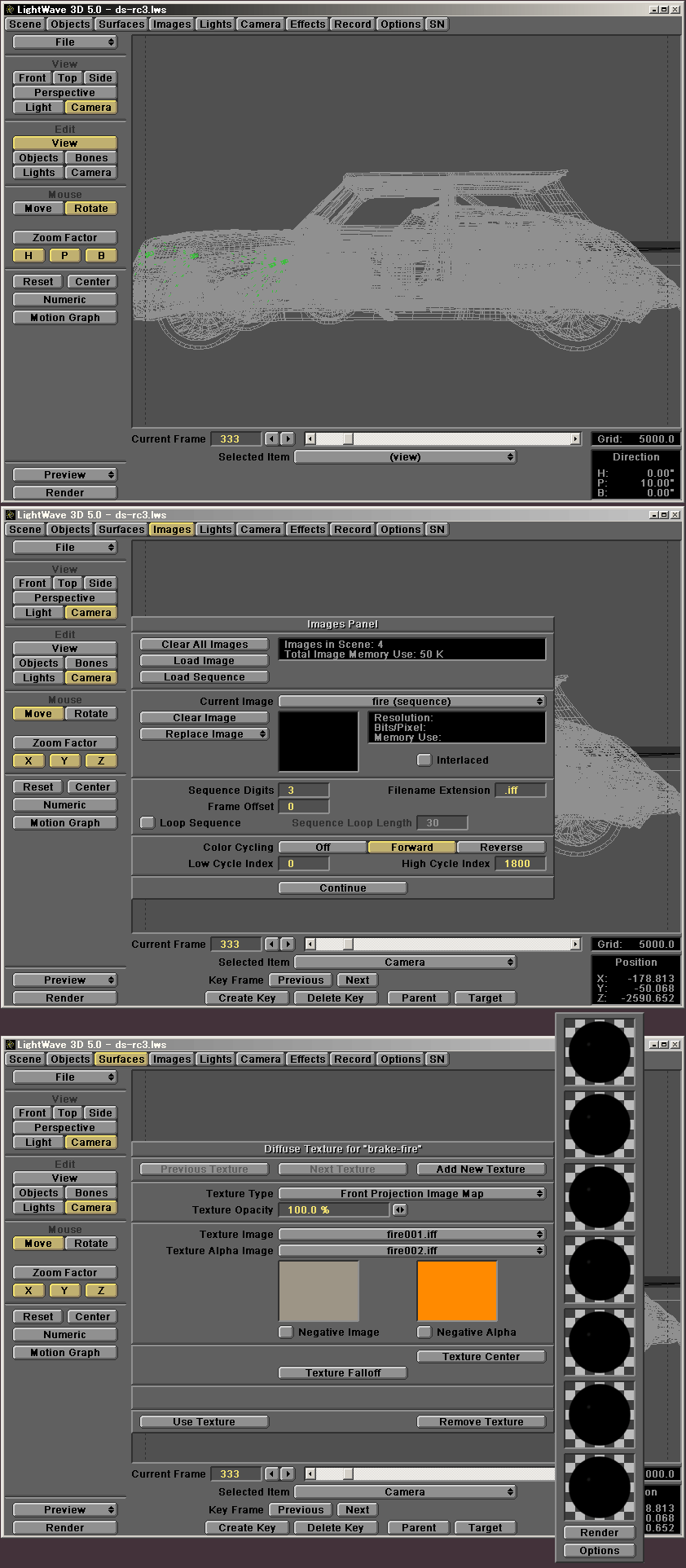Click the gray texture image preview
The width and height of the screenshot is (686, 1568).
(x=319, y=1290)
